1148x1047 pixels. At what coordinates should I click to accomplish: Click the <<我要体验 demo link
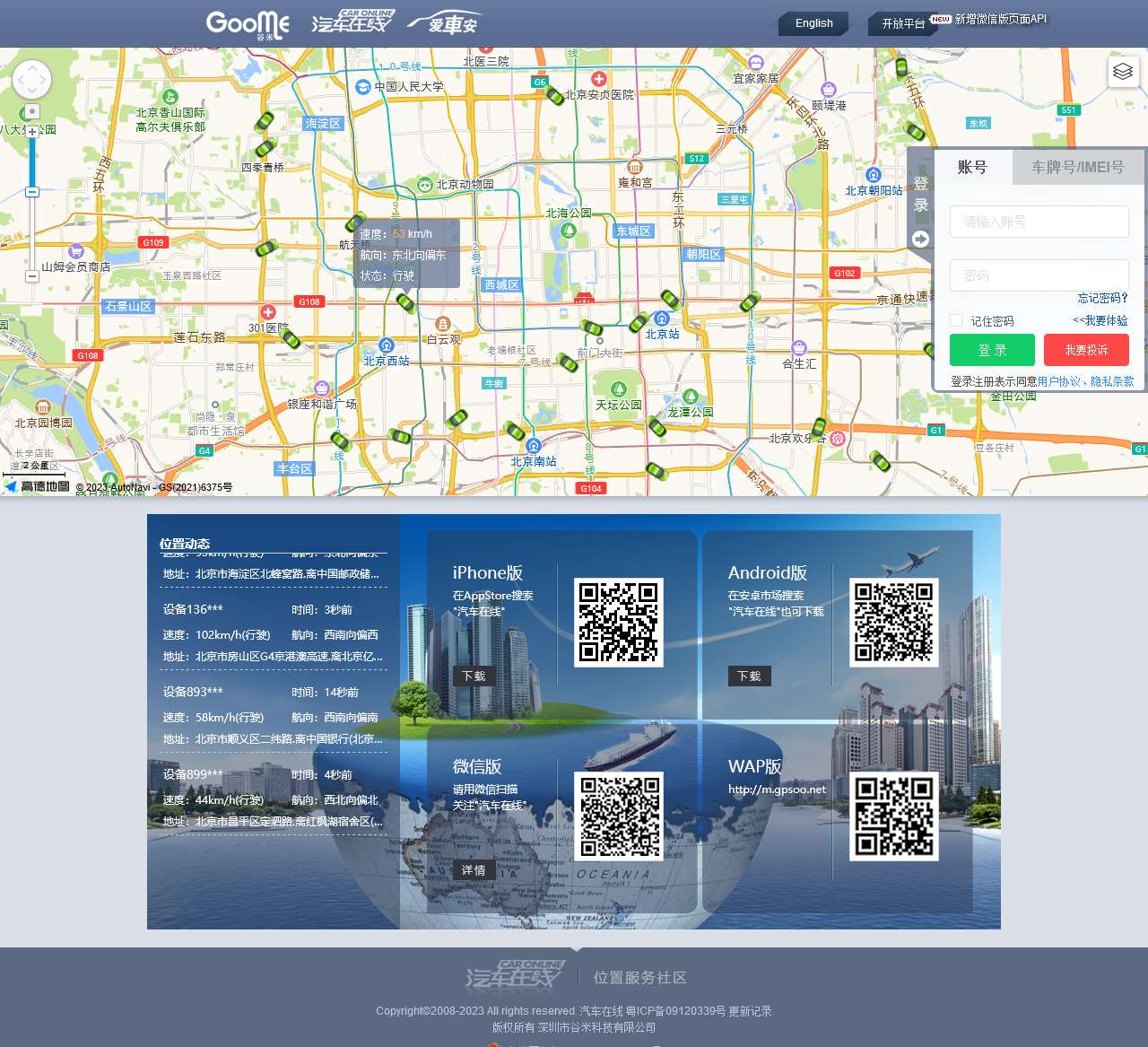click(1100, 320)
